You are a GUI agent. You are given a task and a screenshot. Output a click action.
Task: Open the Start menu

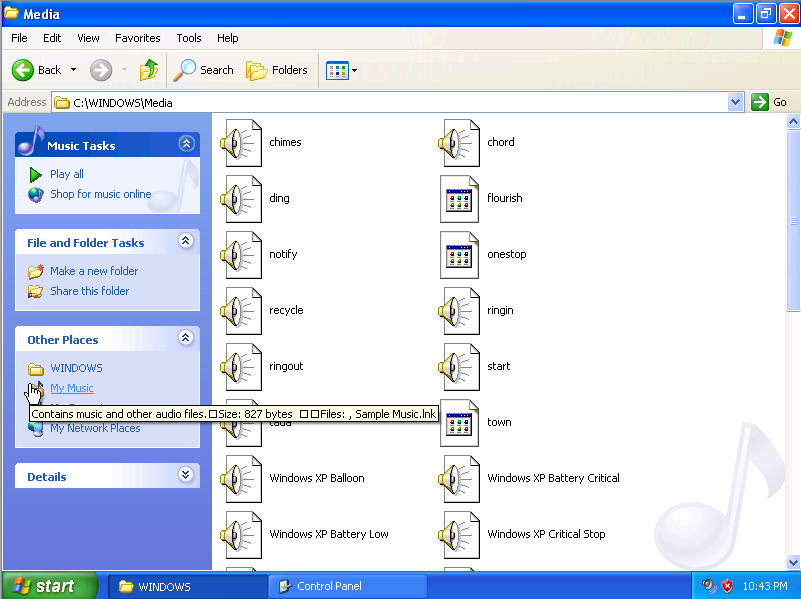coord(50,586)
